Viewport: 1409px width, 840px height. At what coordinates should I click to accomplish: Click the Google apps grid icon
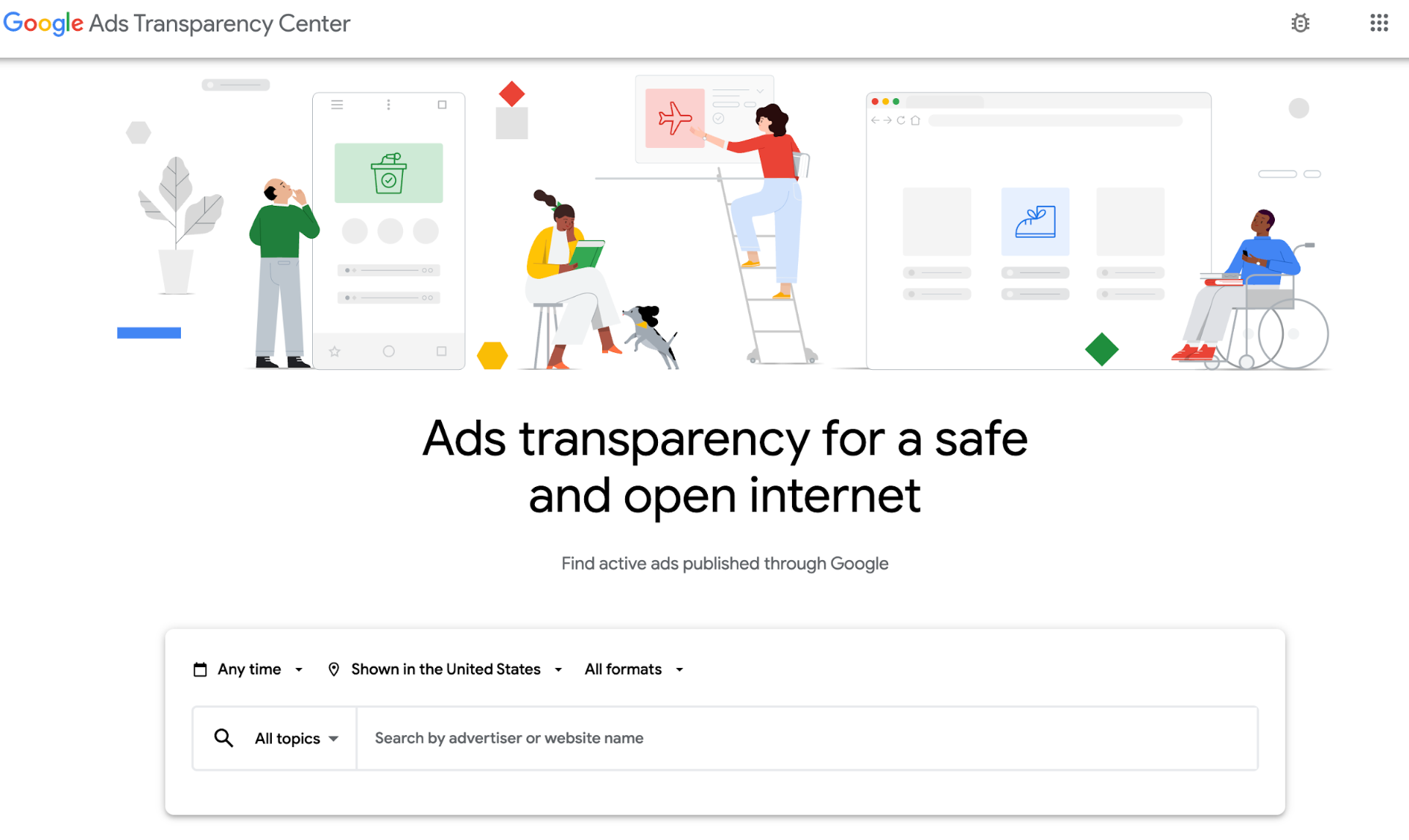click(x=1379, y=23)
